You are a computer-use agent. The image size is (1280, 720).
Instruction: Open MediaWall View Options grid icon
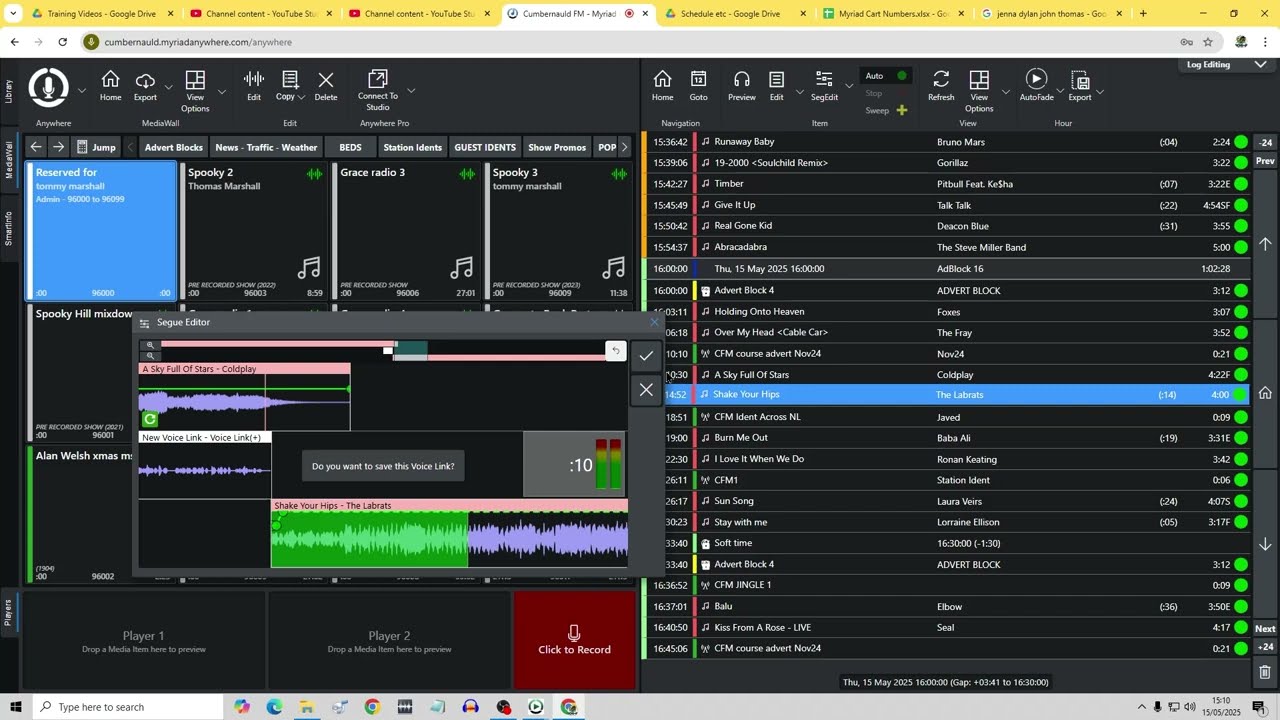coord(195,80)
